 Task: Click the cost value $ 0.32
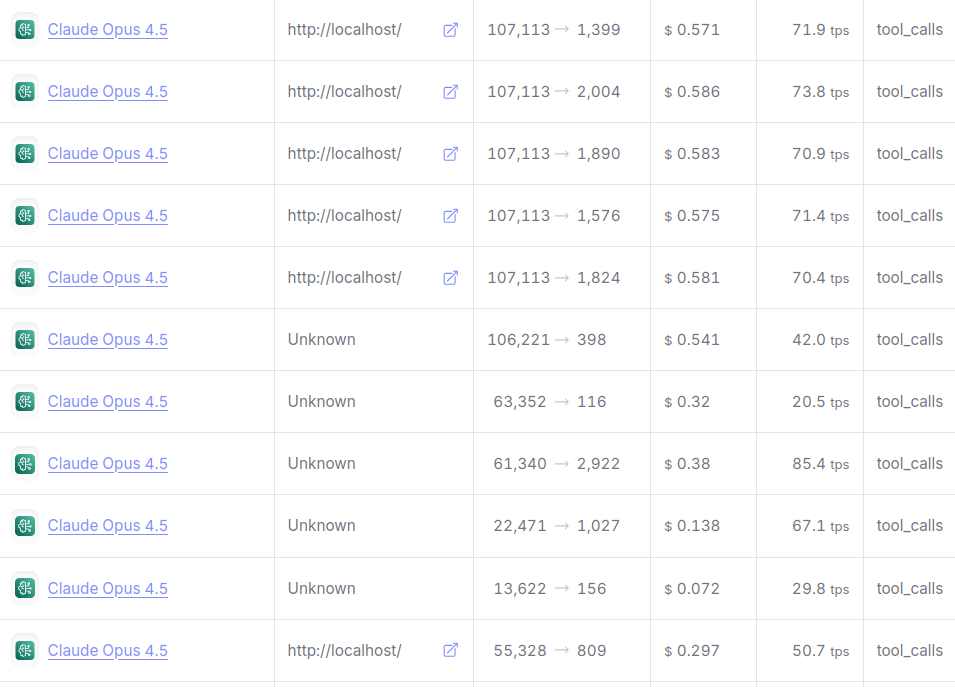coord(687,402)
